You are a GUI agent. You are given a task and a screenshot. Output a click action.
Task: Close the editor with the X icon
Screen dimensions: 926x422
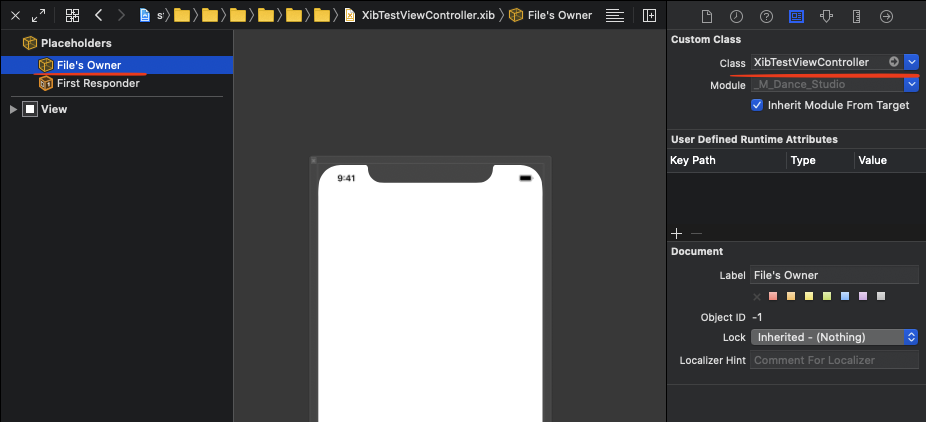point(16,16)
